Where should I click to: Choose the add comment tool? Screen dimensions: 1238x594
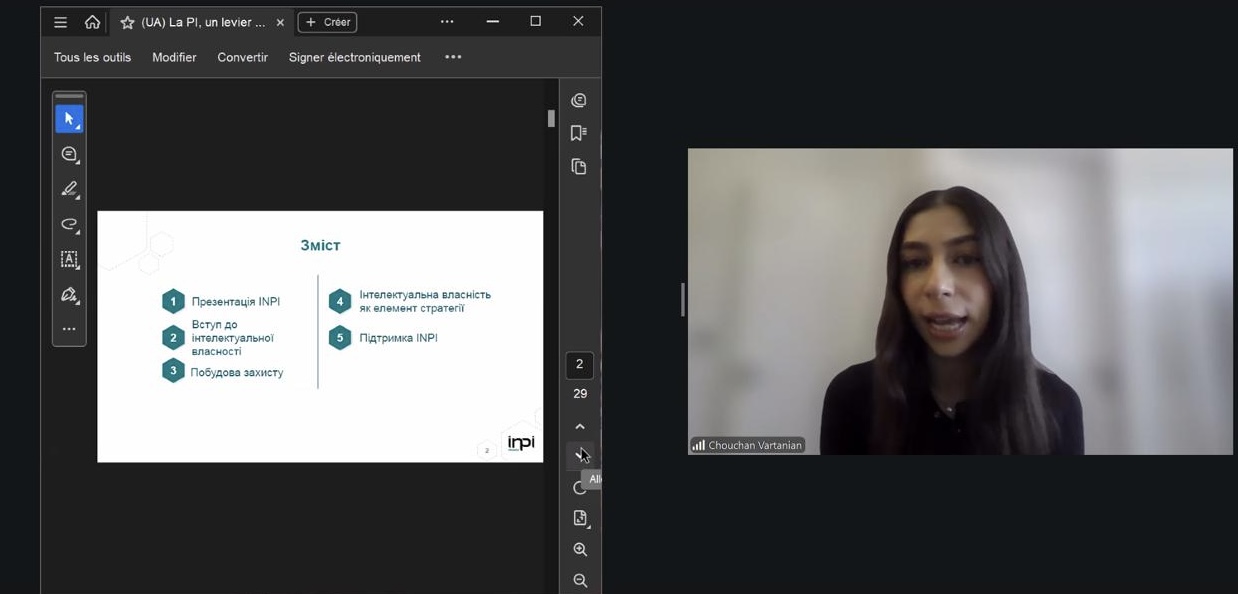click(69, 154)
